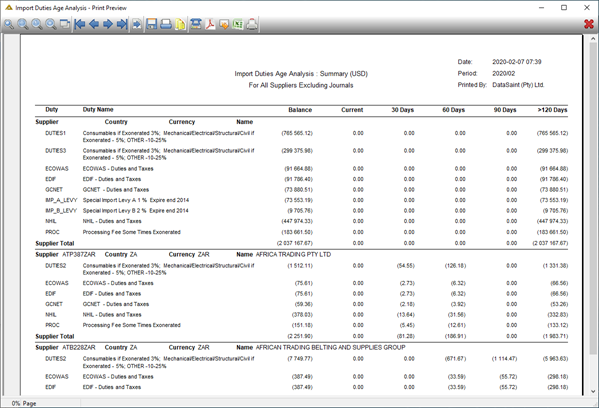Click the yellow copy pages icon

180,24
